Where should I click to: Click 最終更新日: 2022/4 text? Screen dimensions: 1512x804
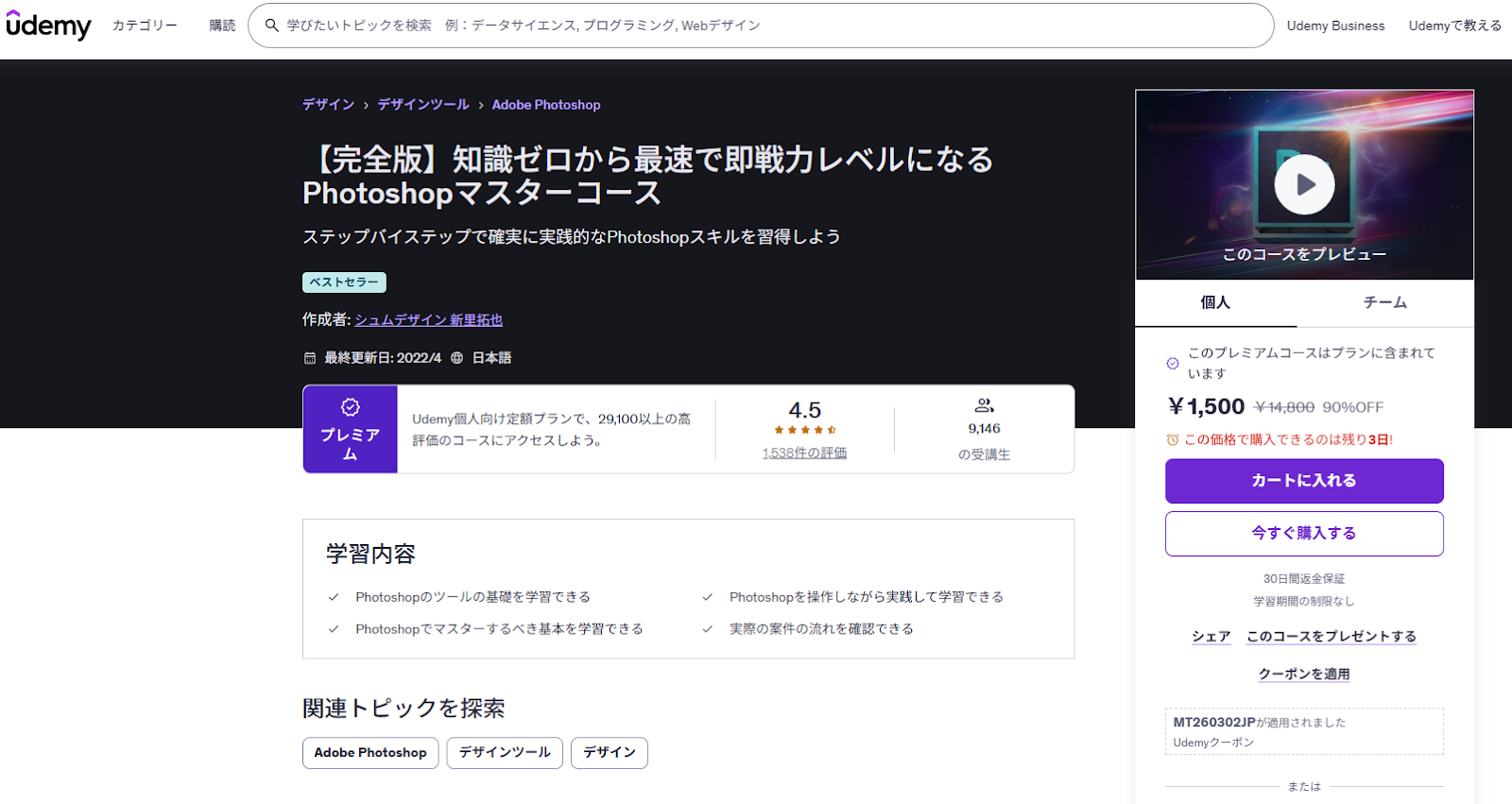[x=383, y=358]
